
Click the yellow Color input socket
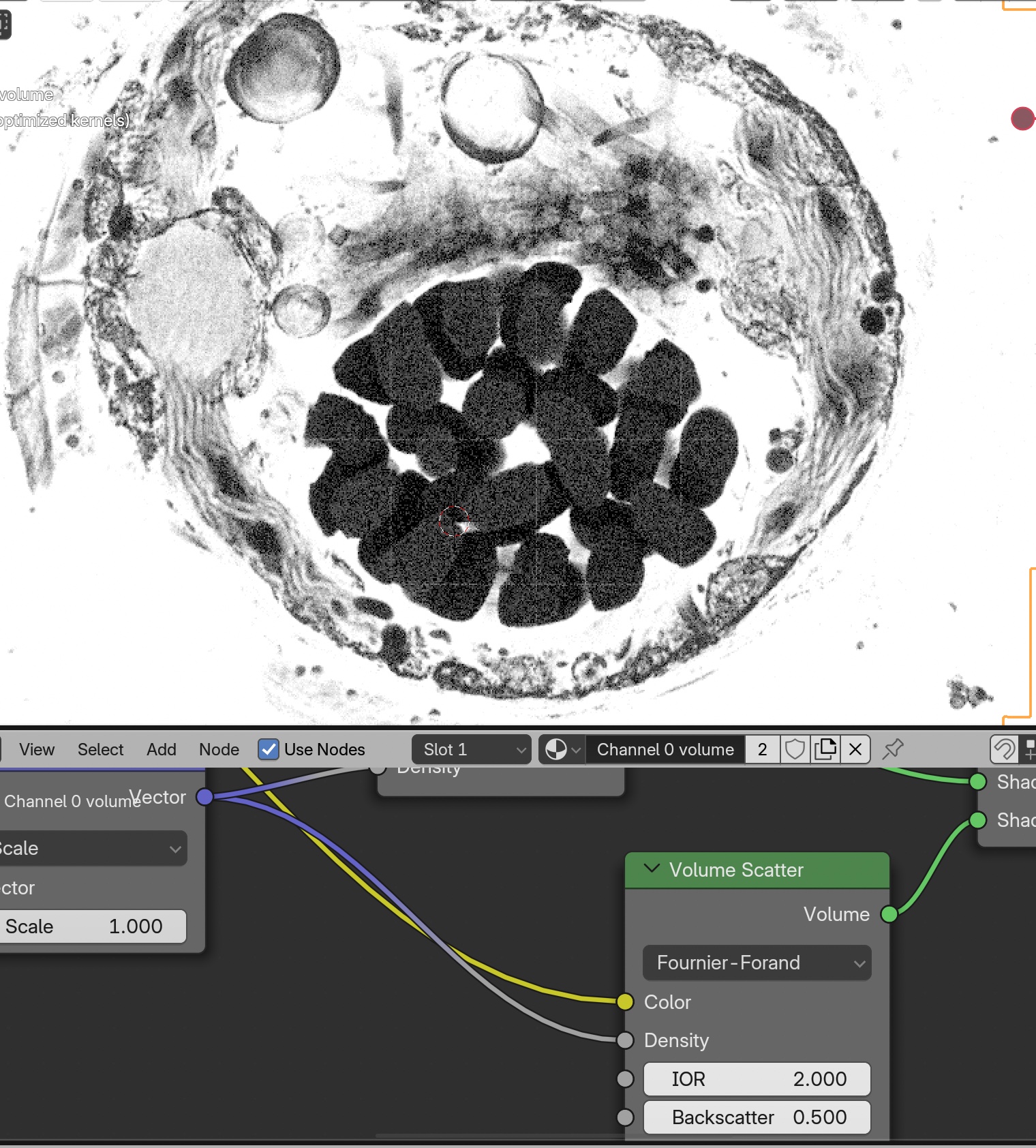(625, 1001)
